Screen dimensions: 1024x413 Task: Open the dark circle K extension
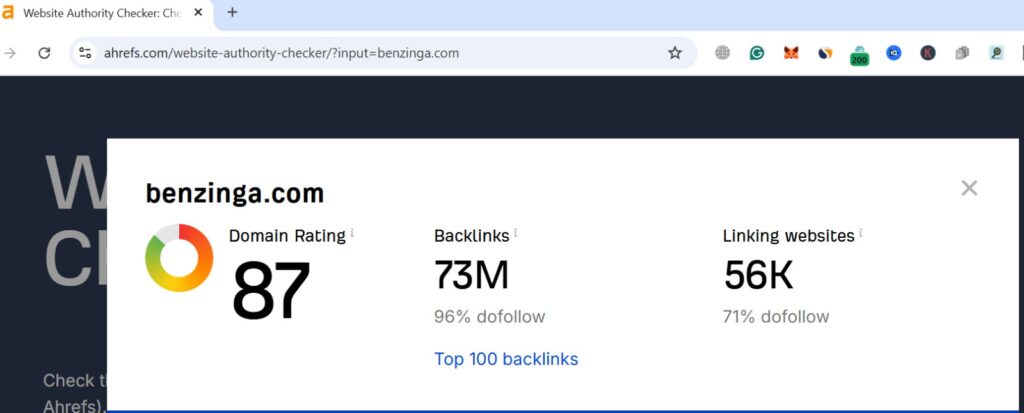(x=928, y=53)
